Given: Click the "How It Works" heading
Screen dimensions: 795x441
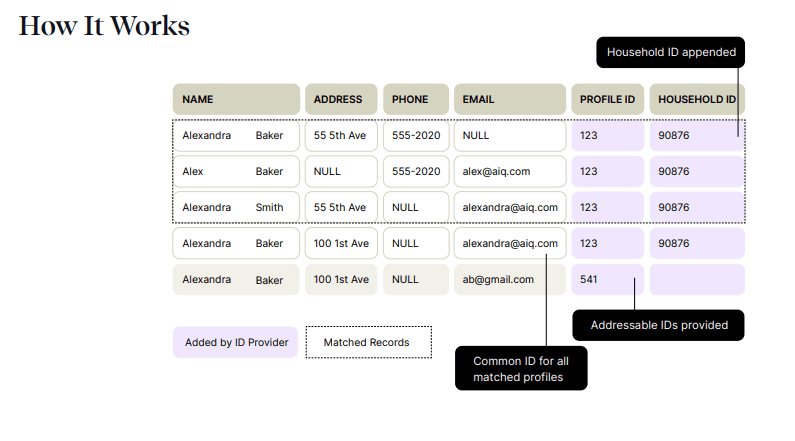Looking at the screenshot, I should (x=104, y=26).
